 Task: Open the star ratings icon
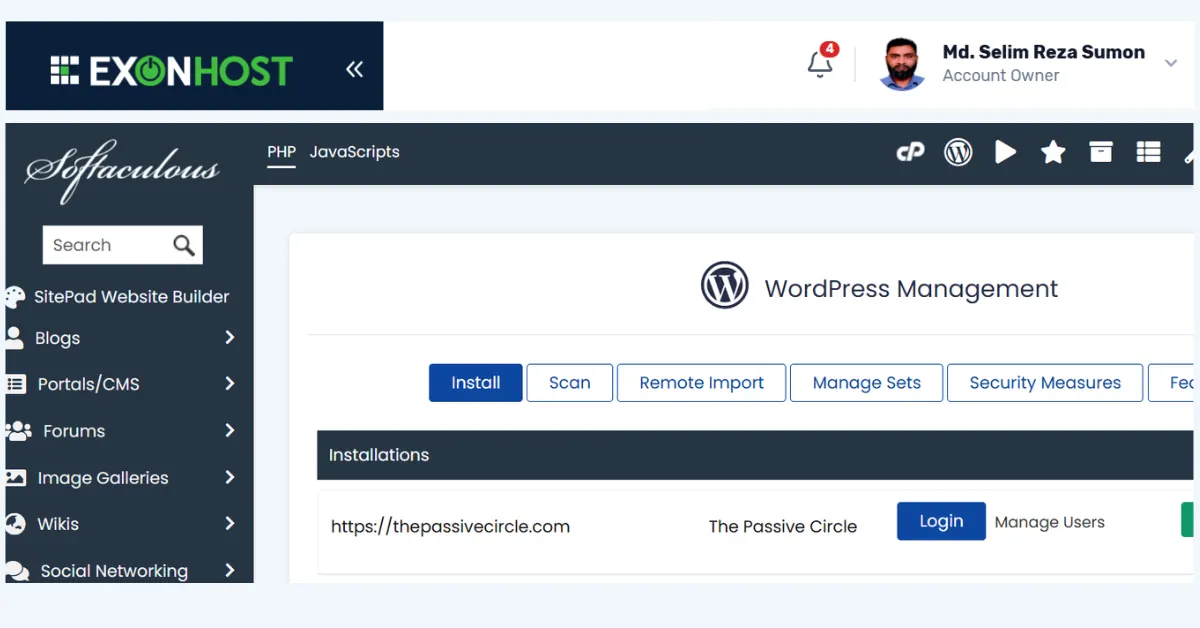point(1053,152)
